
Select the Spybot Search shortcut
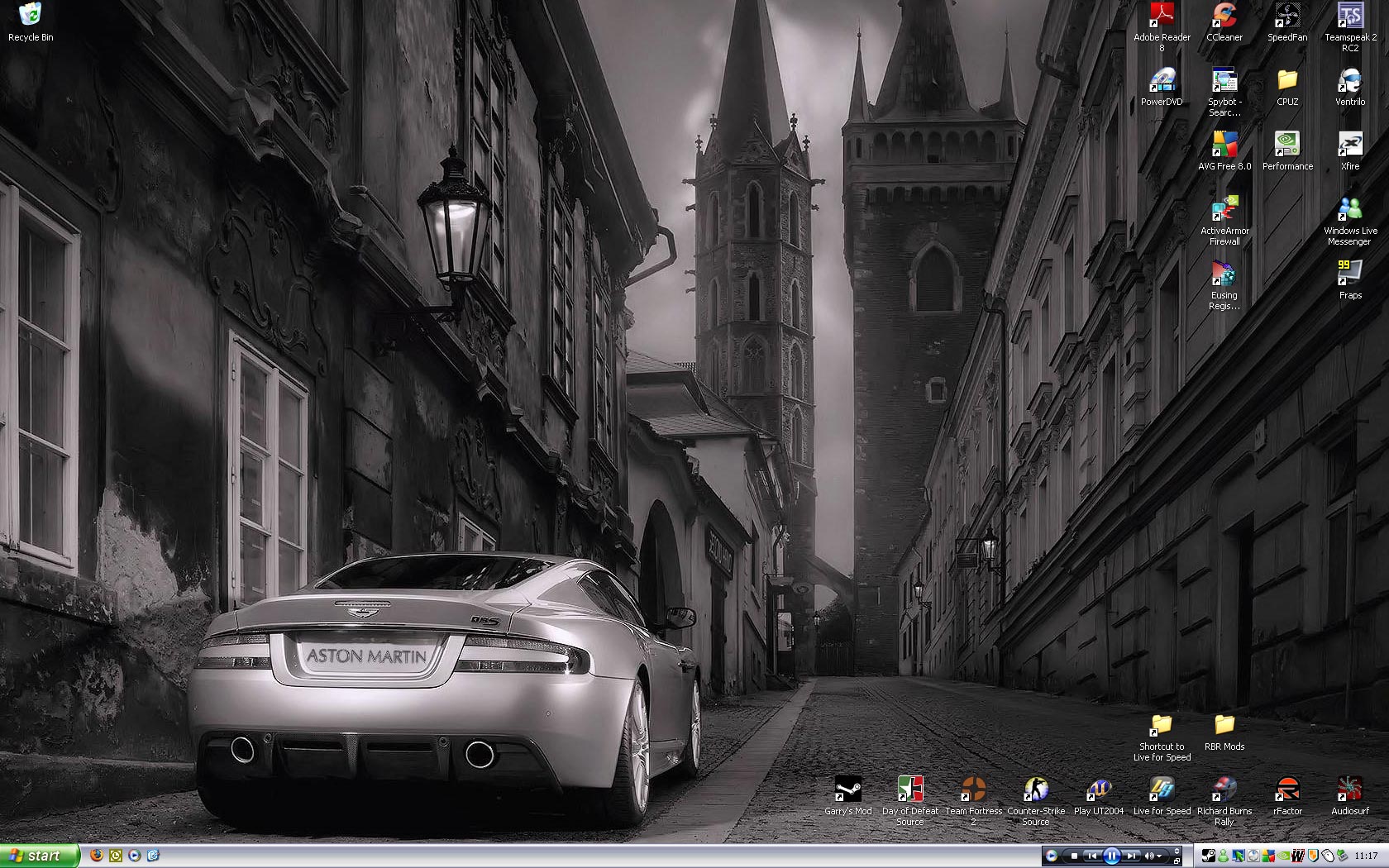[1224, 92]
